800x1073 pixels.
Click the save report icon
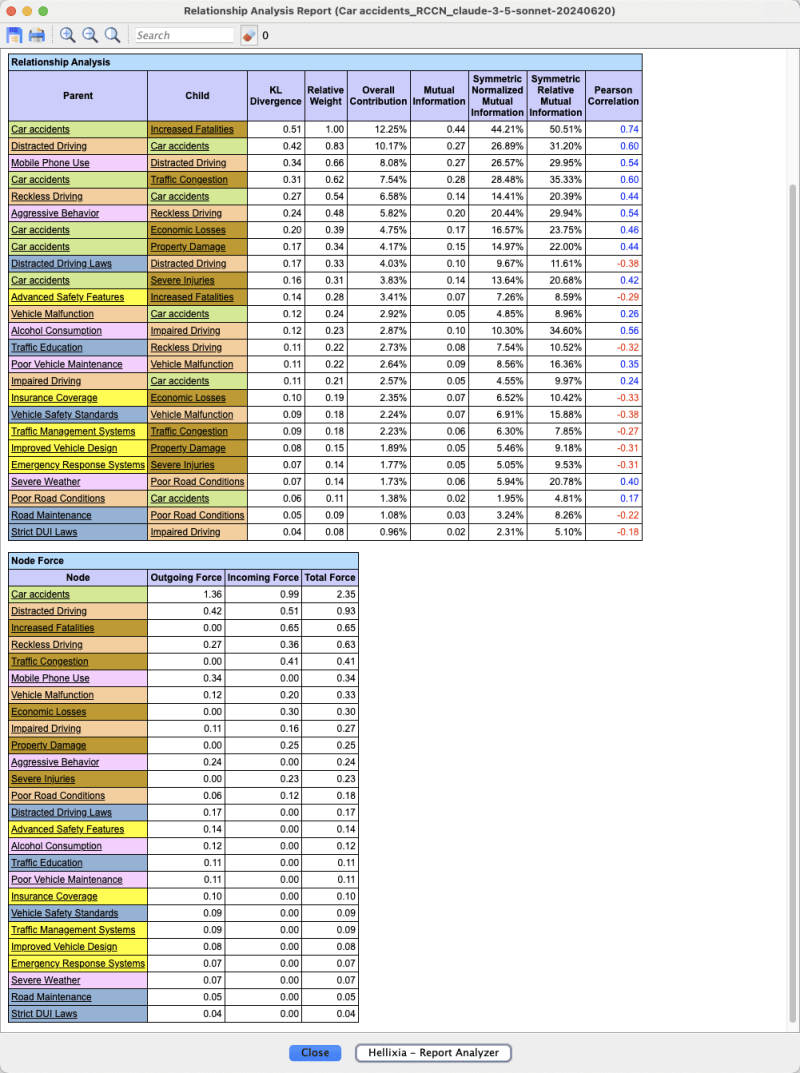click(x=14, y=35)
